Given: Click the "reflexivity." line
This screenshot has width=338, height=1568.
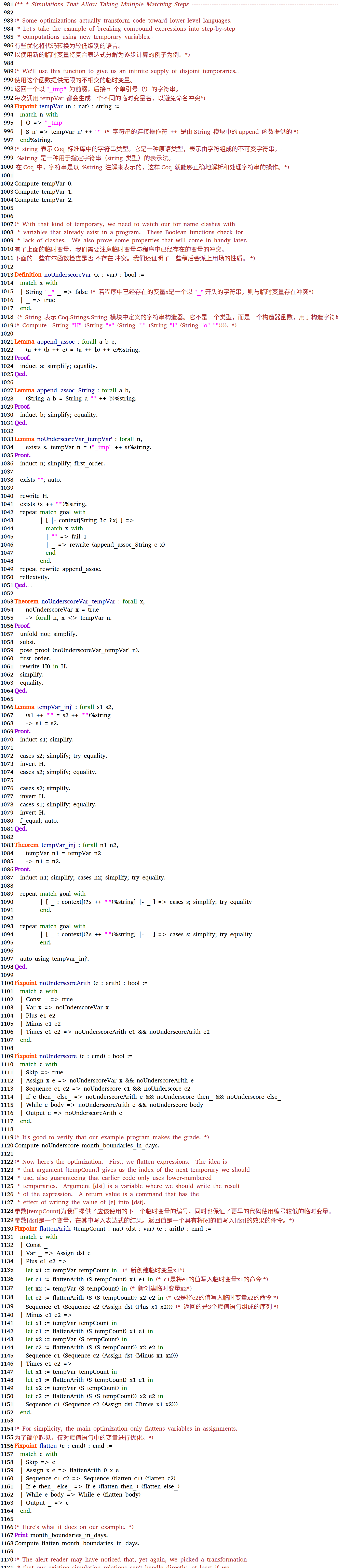Looking at the screenshot, I should [x=35, y=577].
